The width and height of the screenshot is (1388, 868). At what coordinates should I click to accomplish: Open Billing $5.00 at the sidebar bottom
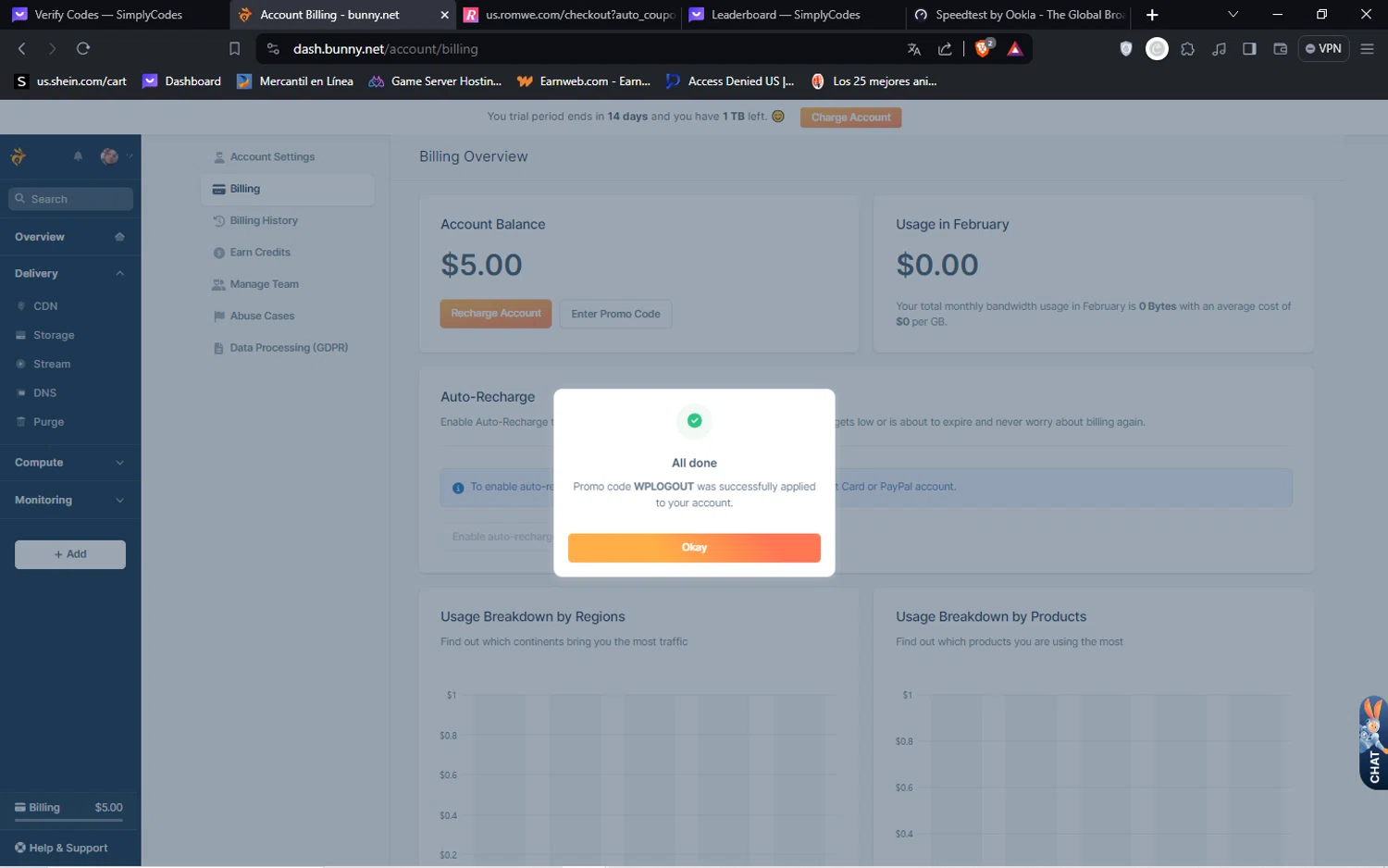(68, 808)
